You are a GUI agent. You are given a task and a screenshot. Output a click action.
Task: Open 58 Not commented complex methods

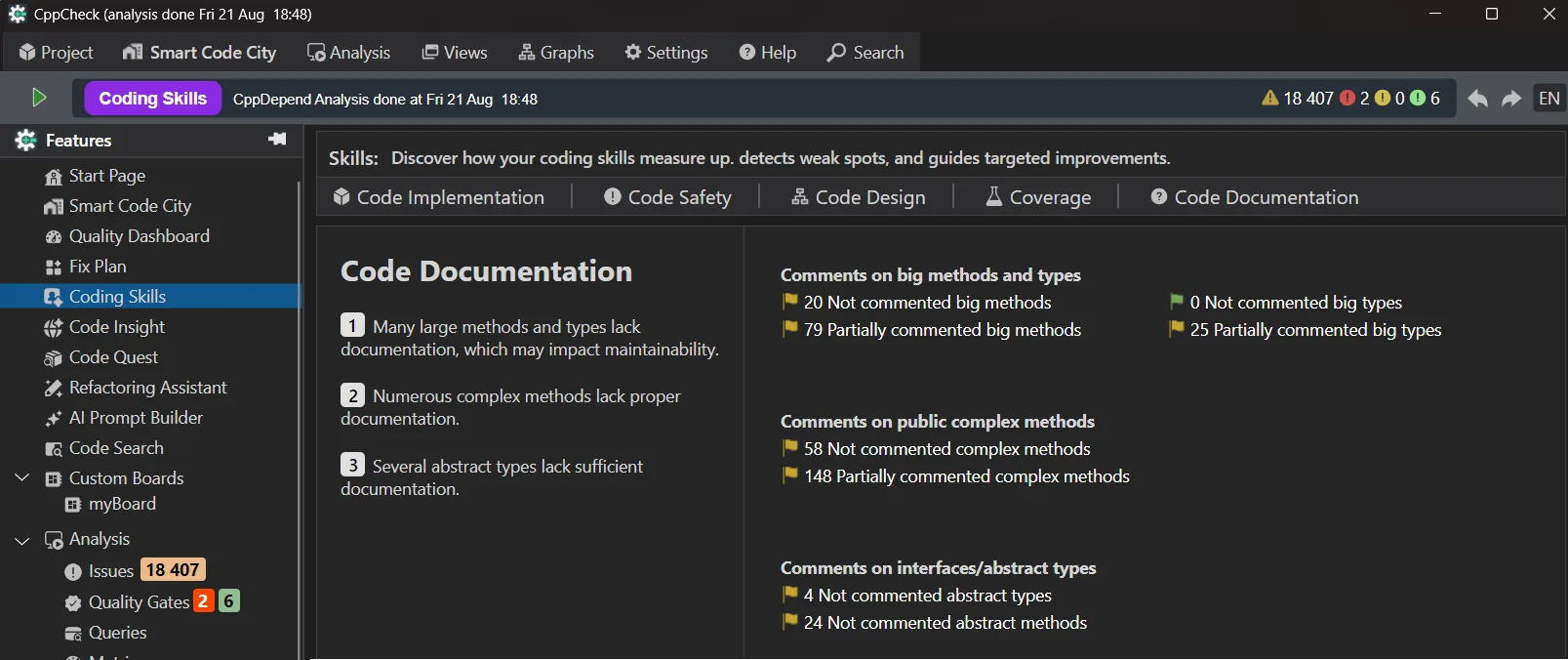pos(947,449)
